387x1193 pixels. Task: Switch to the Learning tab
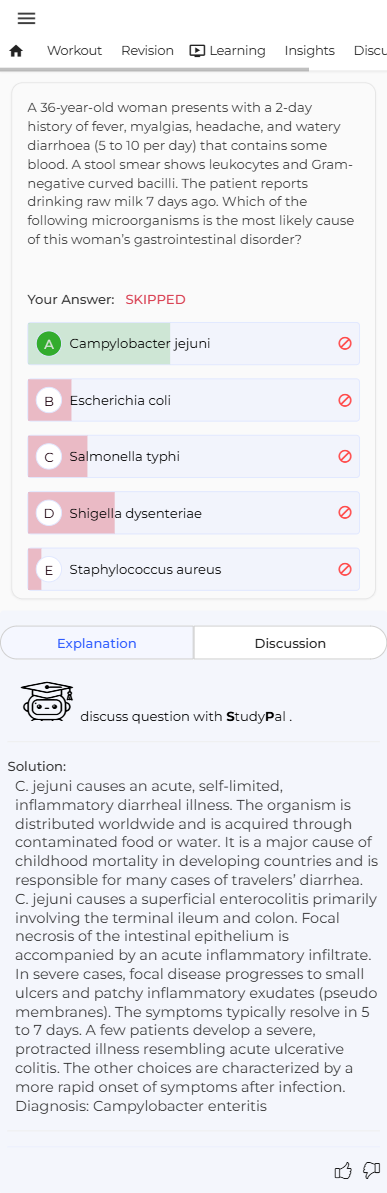pos(227,51)
